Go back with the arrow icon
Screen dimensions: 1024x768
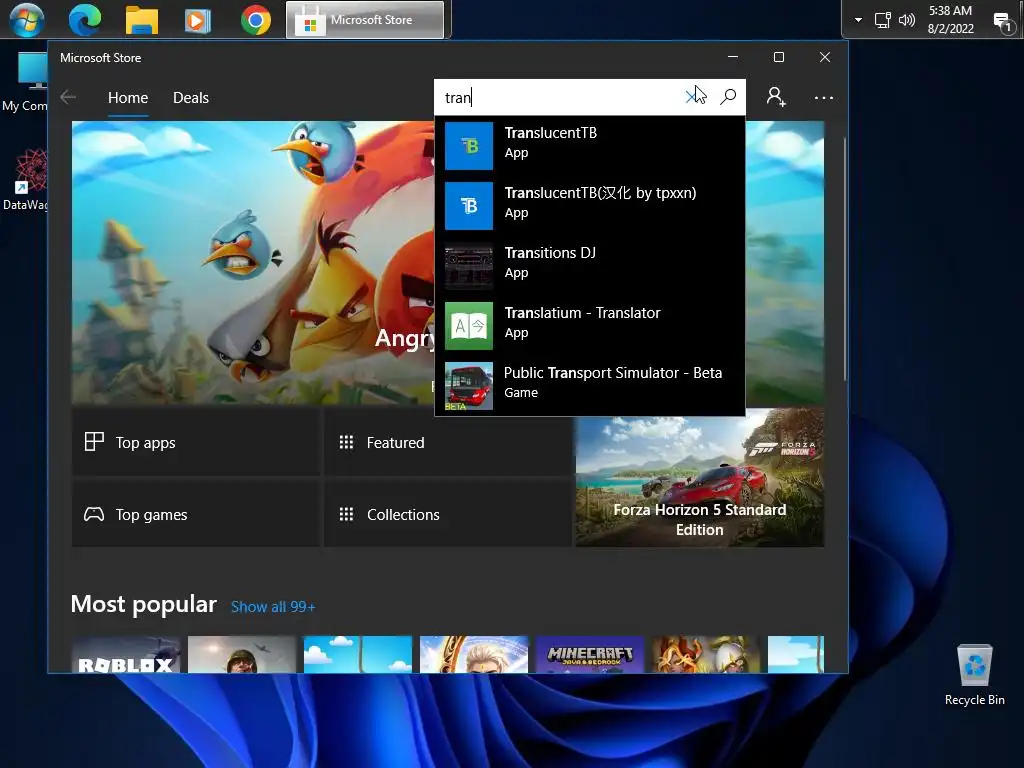tap(68, 97)
